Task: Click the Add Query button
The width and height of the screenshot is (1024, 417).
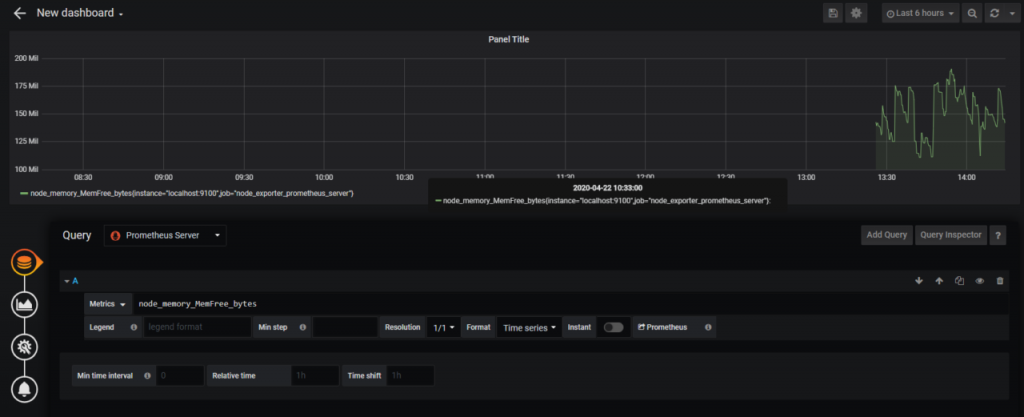Action: coord(886,235)
